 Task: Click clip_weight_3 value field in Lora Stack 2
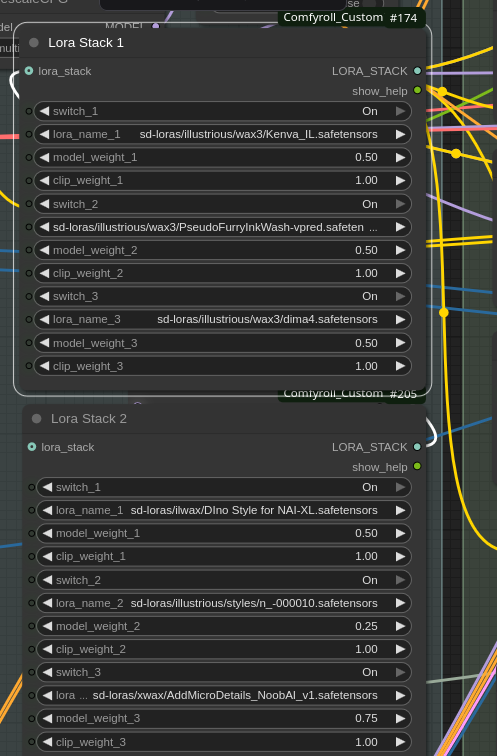coord(224,742)
